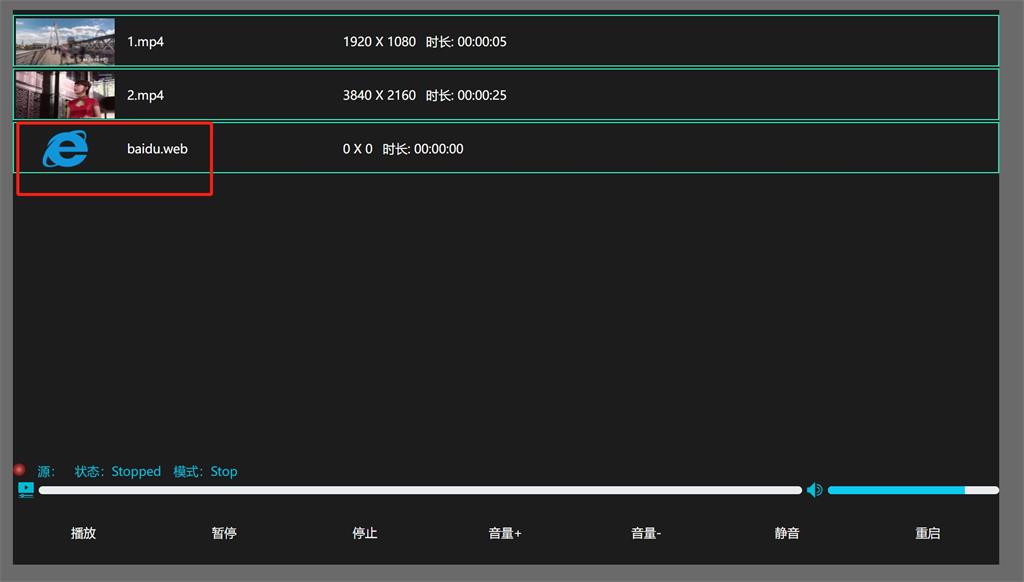
Task: Adjust the blue volume slider
Action: tap(913, 490)
